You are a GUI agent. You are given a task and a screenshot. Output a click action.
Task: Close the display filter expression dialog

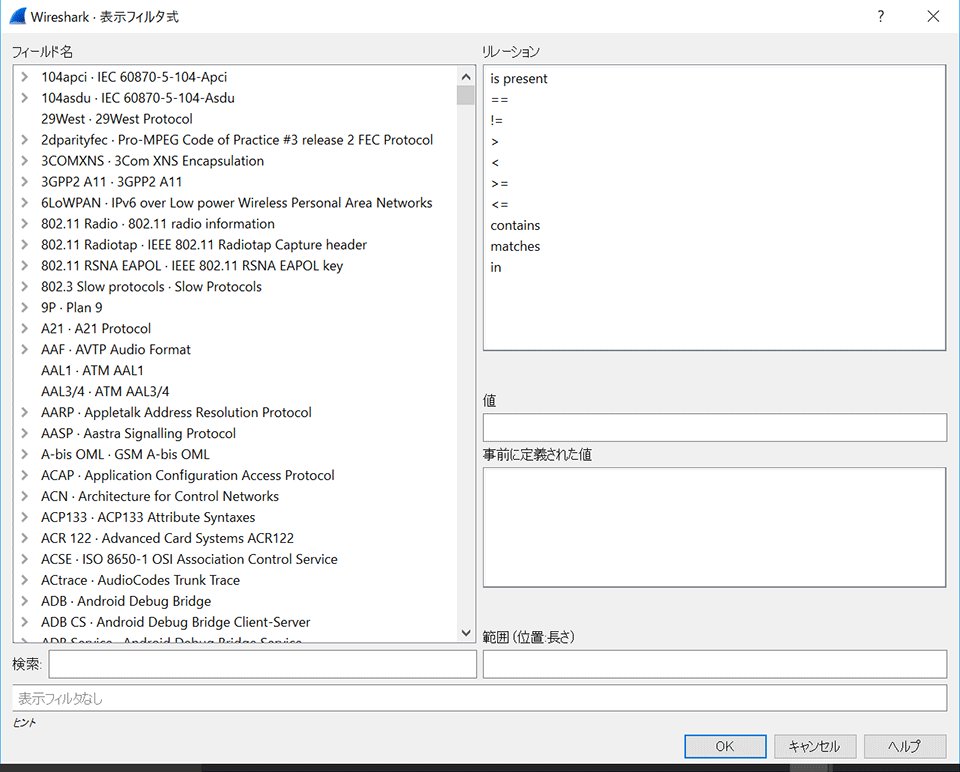coord(933,16)
